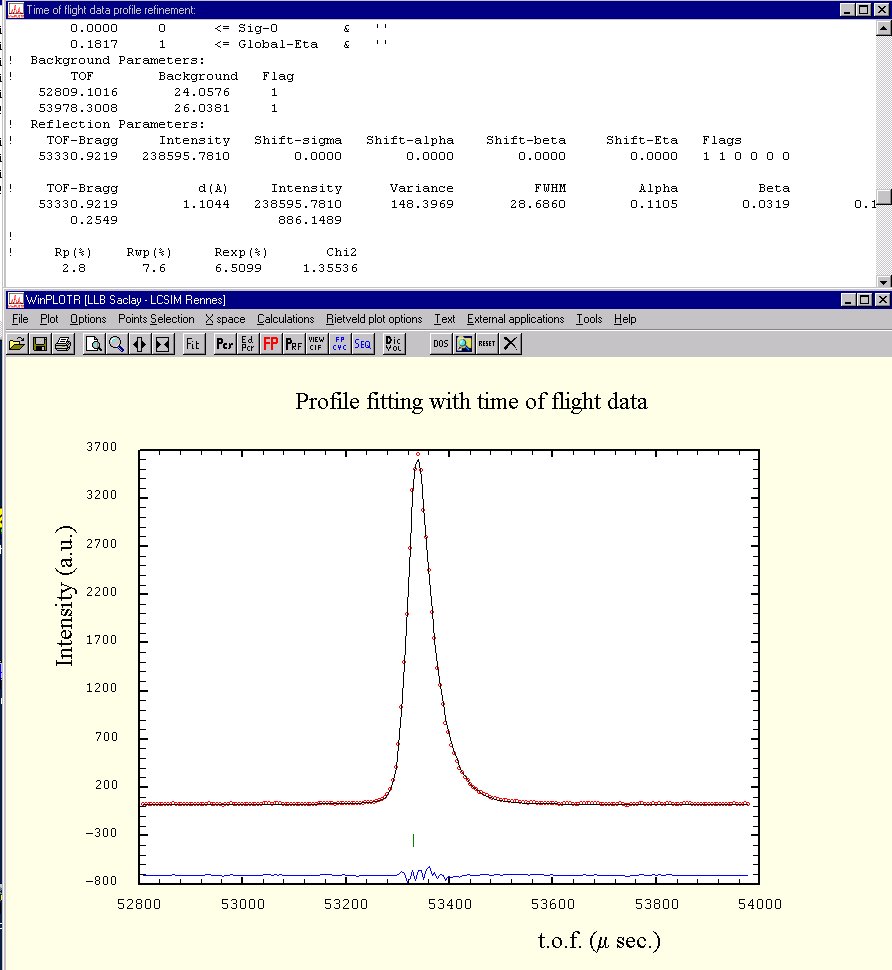Open the Points Selection menu
The width and height of the screenshot is (892, 970).
coord(156,319)
